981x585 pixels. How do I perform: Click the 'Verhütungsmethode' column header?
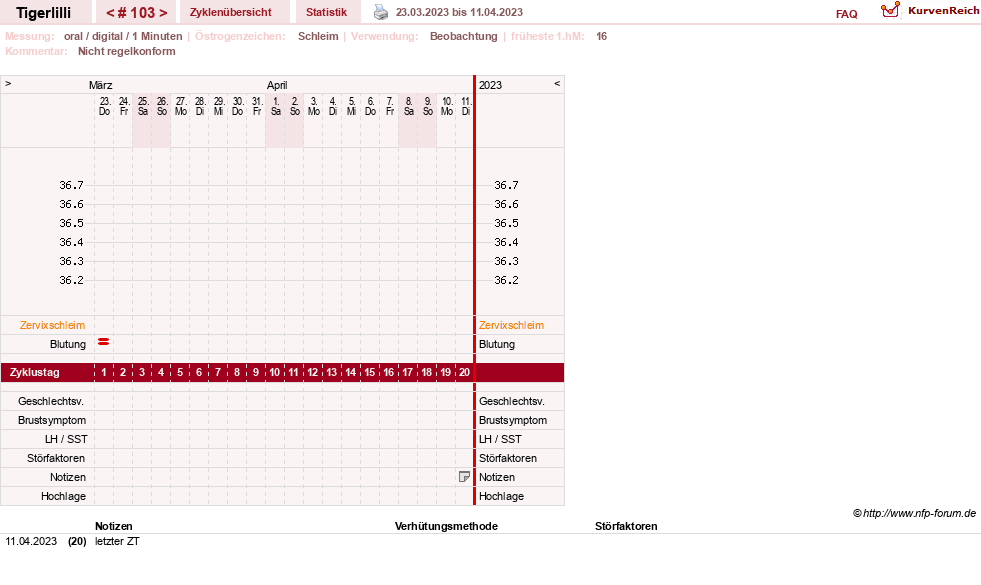pyautogui.click(x=446, y=526)
